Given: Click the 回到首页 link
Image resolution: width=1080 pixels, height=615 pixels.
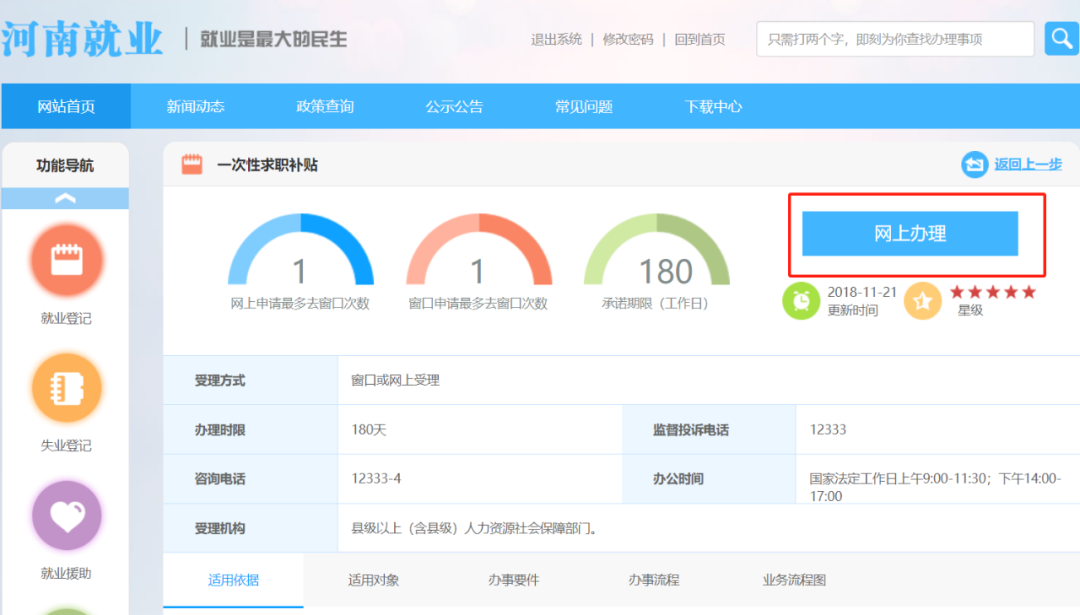Looking at the screenshot, I should click(700, 39).
